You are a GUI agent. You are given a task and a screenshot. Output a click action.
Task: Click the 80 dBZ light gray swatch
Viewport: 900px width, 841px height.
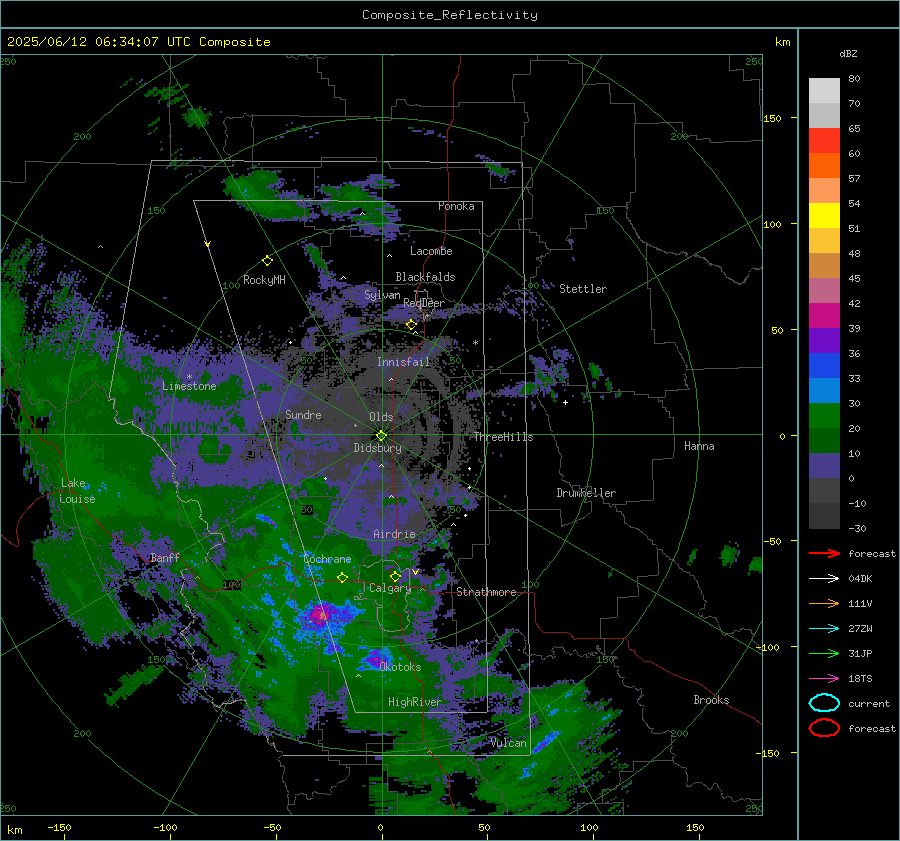(824, 90)
